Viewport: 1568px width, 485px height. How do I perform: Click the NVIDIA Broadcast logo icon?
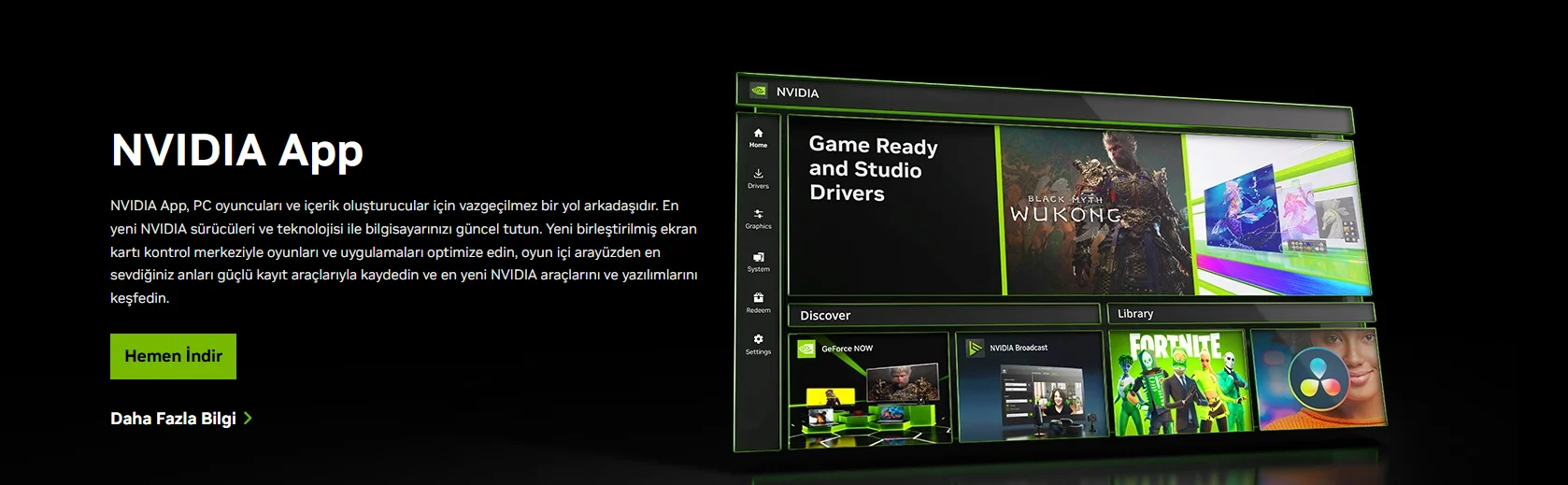[x=975, y=348]
